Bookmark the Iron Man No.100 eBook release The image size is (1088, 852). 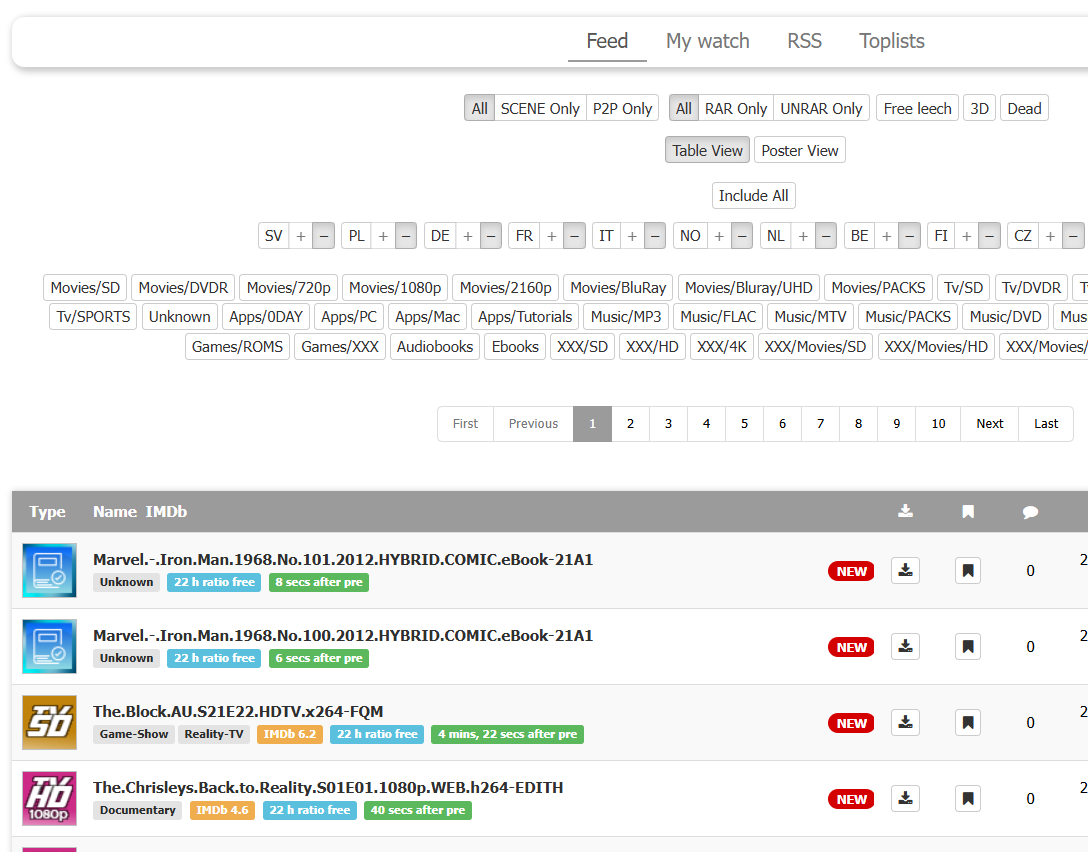[967, 647]
